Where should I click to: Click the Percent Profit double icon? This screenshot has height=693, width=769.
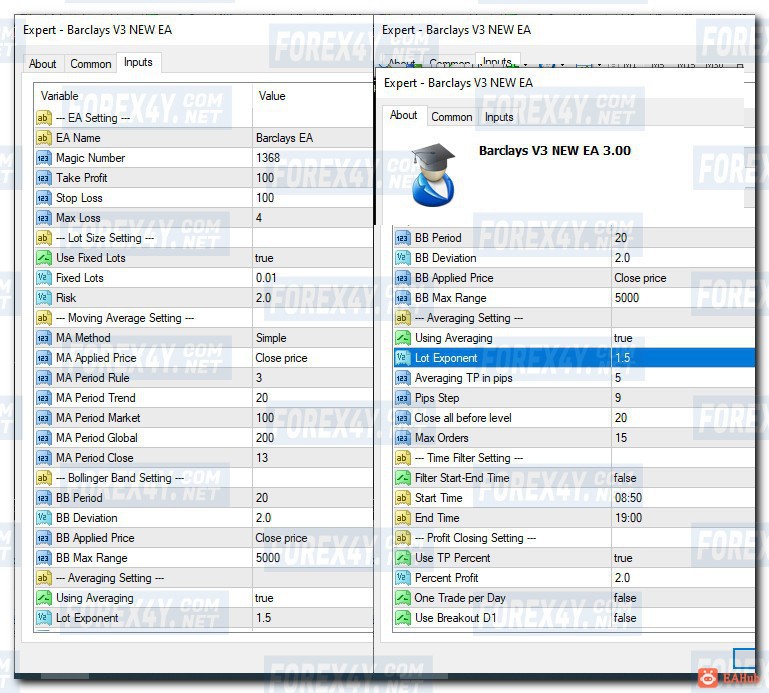click(402, 578)
